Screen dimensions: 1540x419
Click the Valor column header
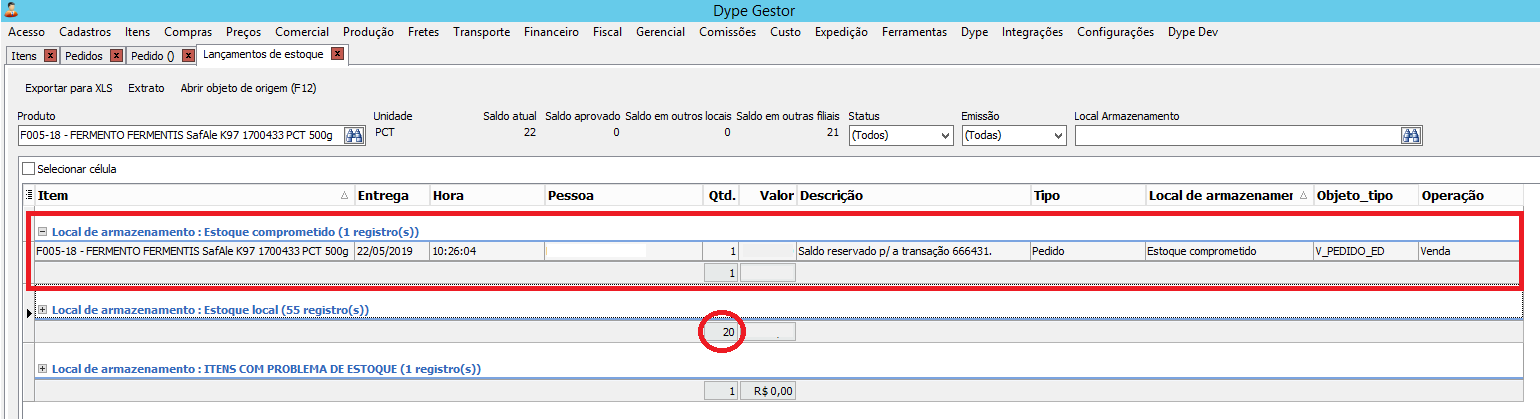click(768, 195)
